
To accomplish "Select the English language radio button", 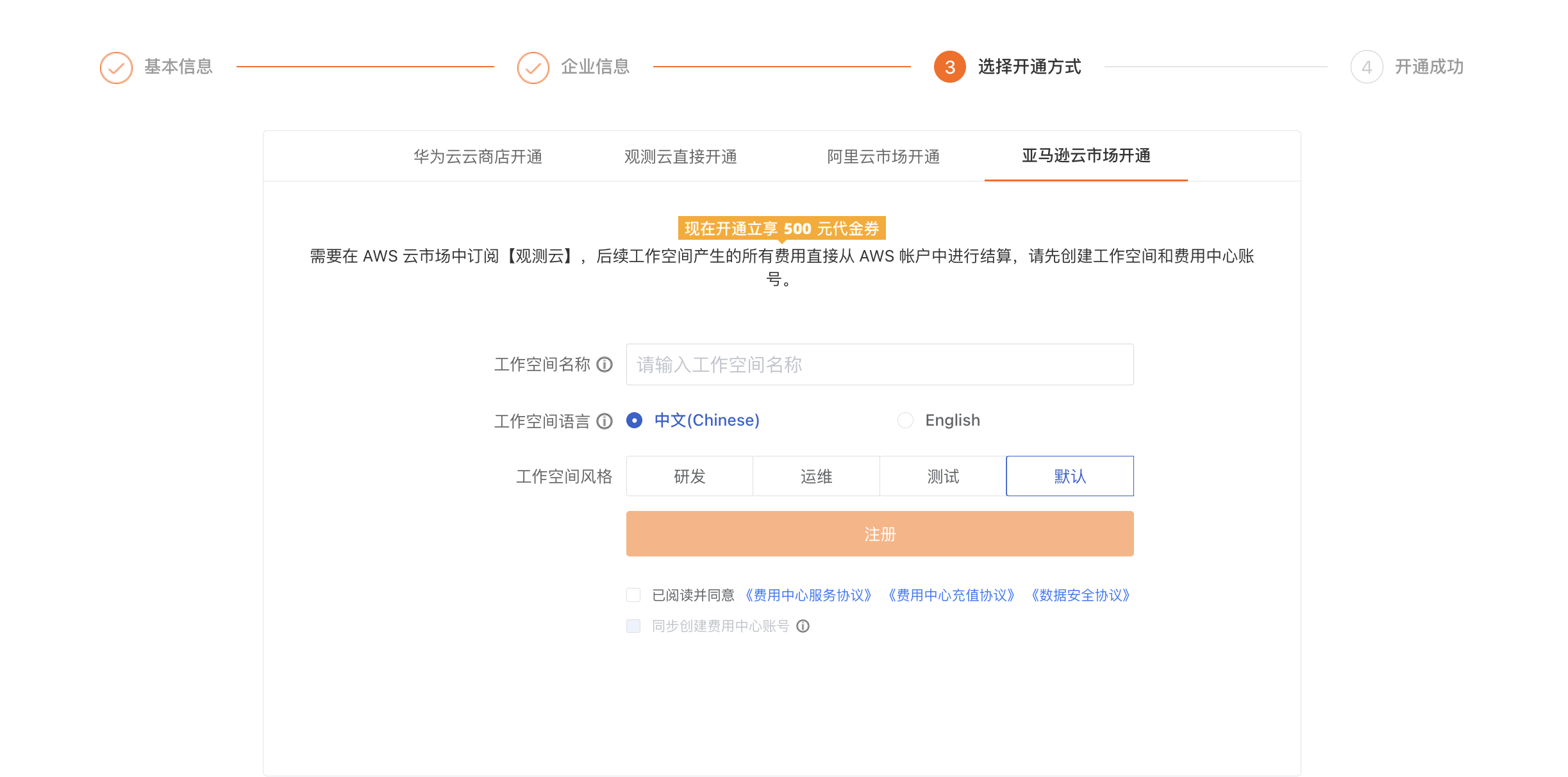I will [x=905, y=421].
